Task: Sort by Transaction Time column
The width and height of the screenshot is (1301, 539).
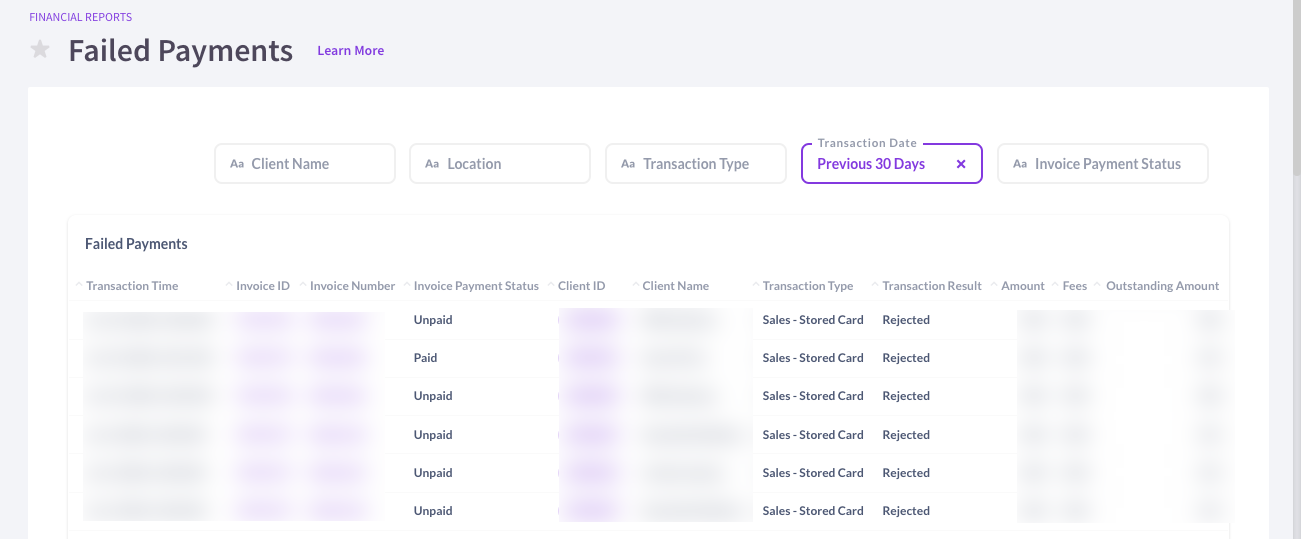Action: click(132, 286)
